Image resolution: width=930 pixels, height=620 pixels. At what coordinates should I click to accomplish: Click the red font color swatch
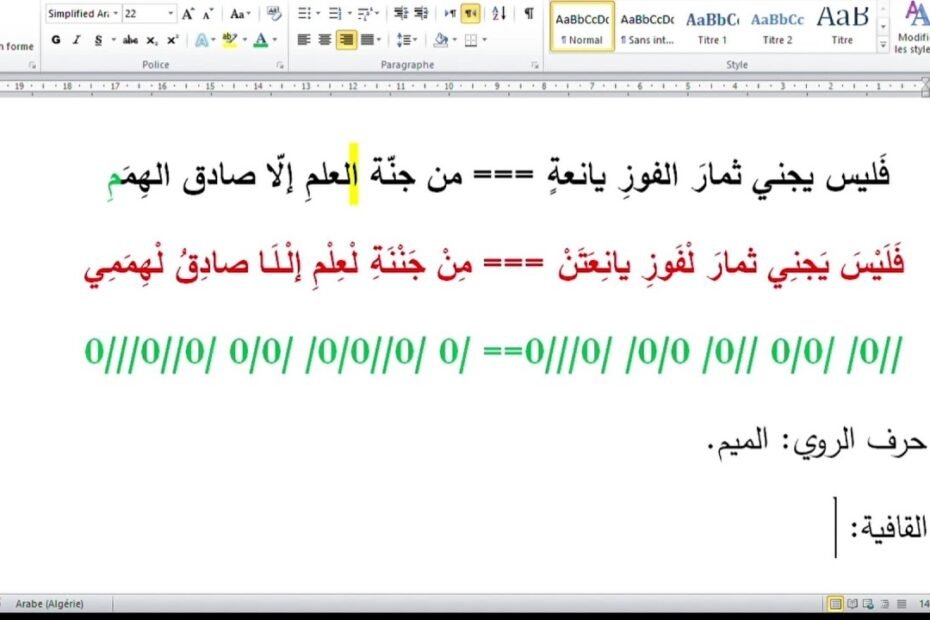click(x=260, y=40)
